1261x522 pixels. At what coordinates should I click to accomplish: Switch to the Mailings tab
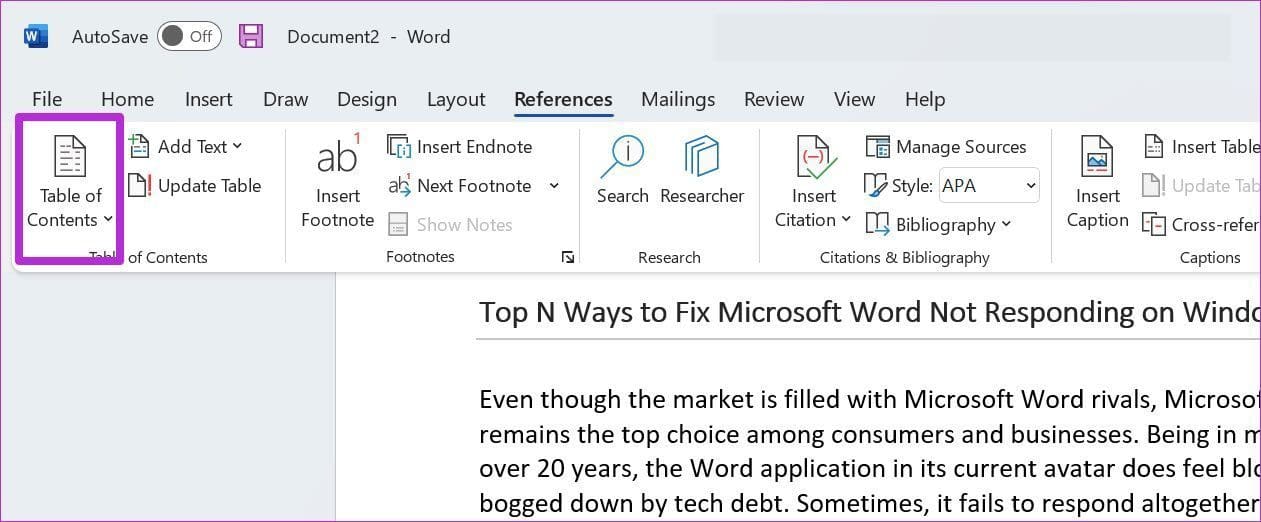pos(678,99)
